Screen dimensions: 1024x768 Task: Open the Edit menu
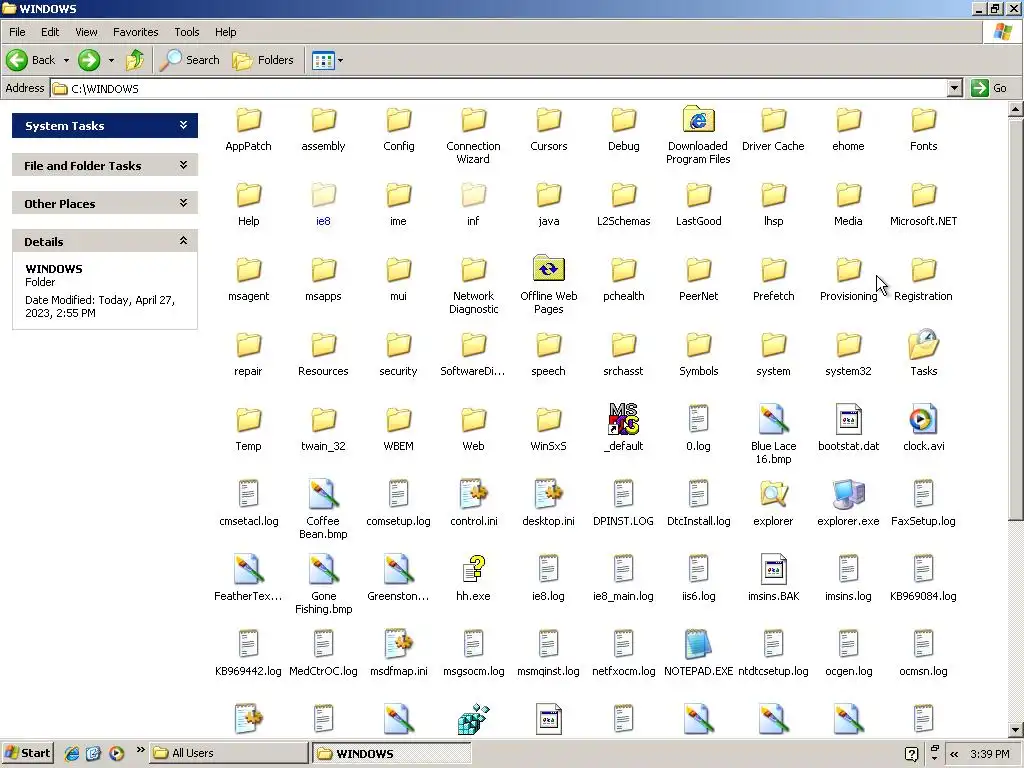click(50, 32)
